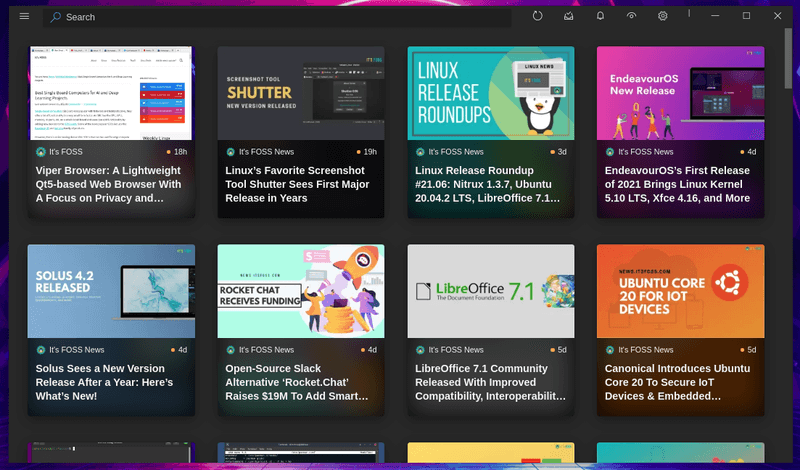Click the search magnifier icon

pos(55,17)
